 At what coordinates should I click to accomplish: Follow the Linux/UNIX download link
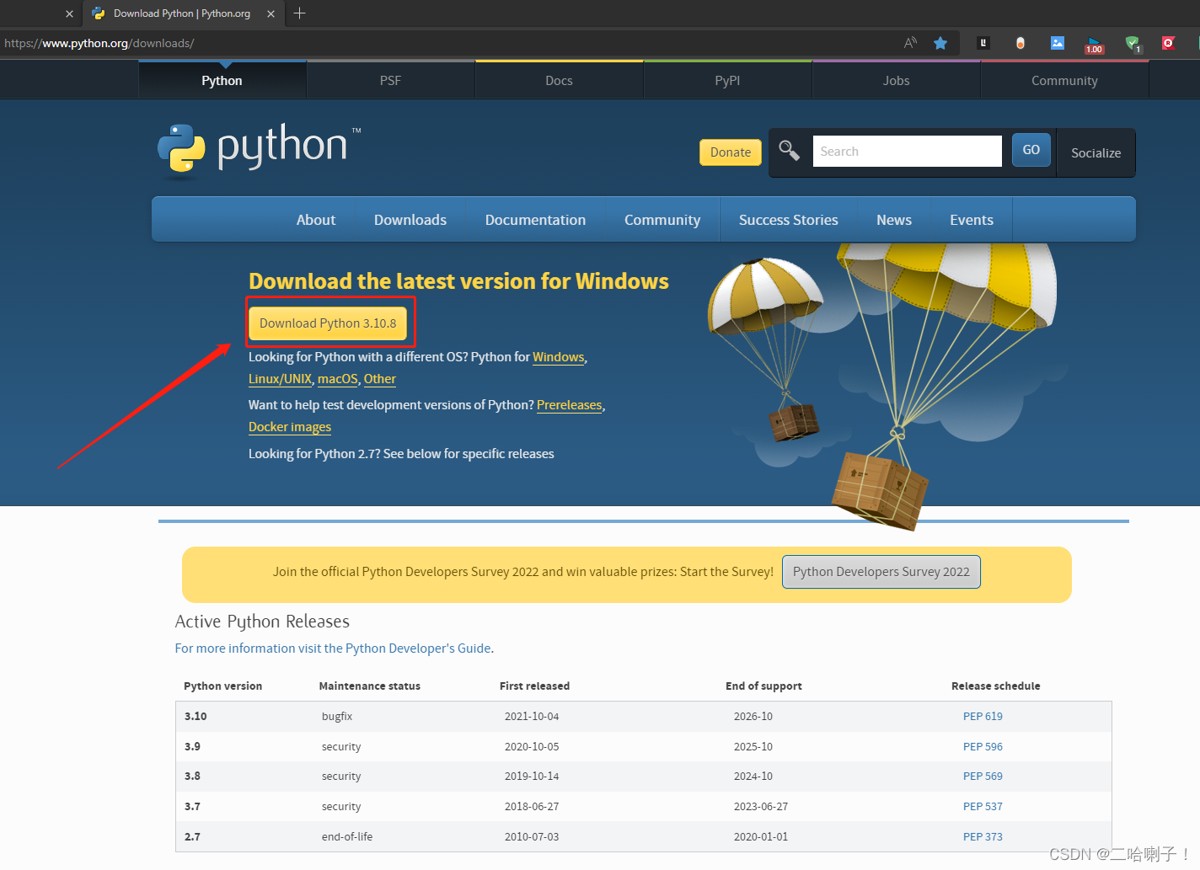point(280,379)
